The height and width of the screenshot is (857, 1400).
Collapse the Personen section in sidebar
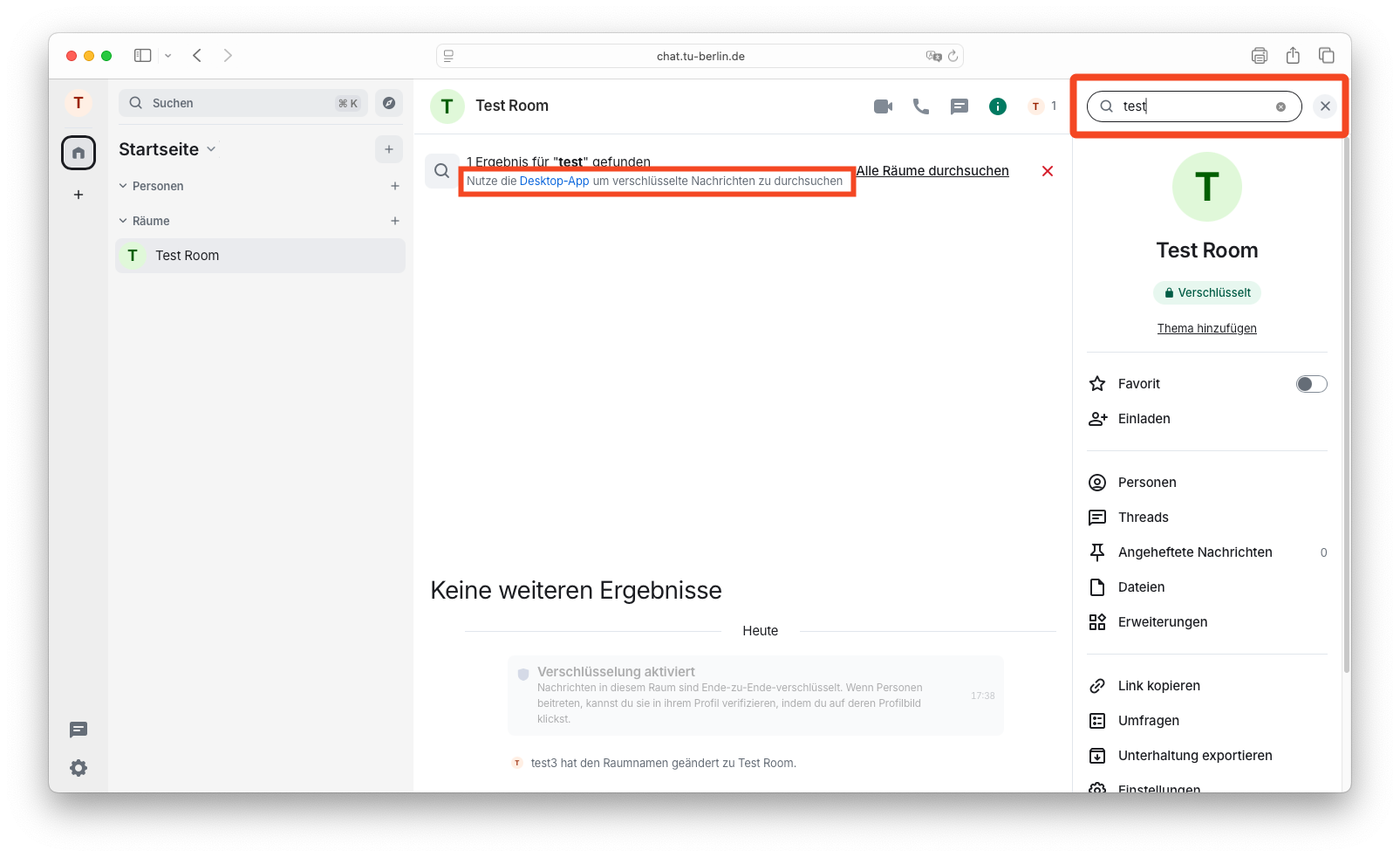[123, 186]
